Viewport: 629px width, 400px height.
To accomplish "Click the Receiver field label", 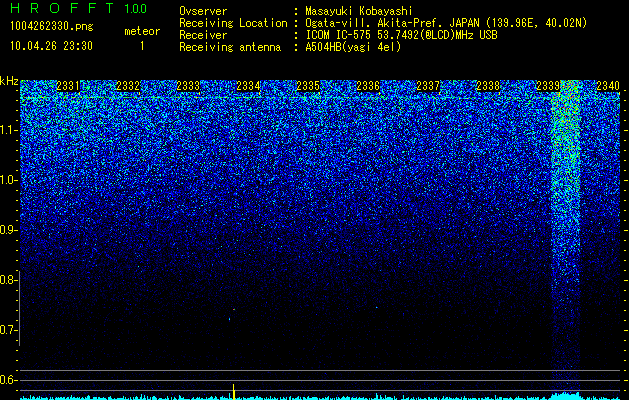I will point(203,35).
